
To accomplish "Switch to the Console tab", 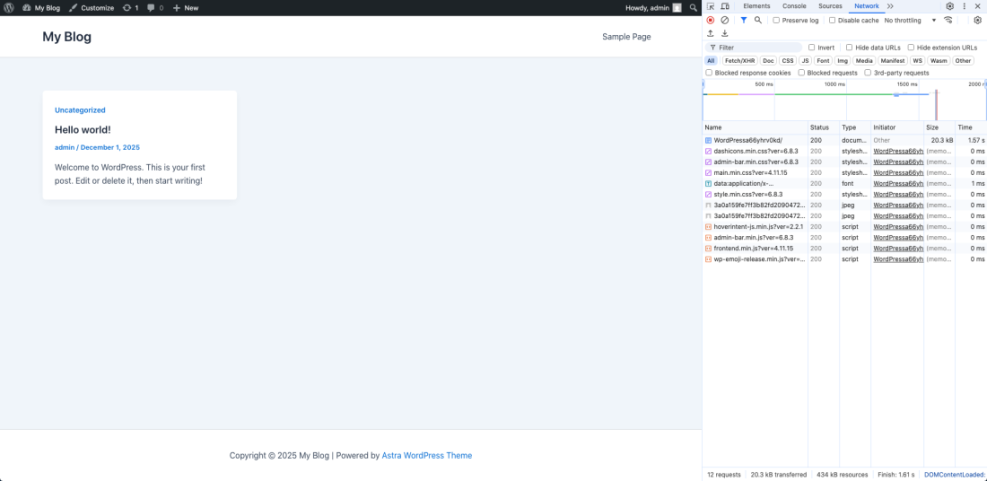I will point(794,6).
